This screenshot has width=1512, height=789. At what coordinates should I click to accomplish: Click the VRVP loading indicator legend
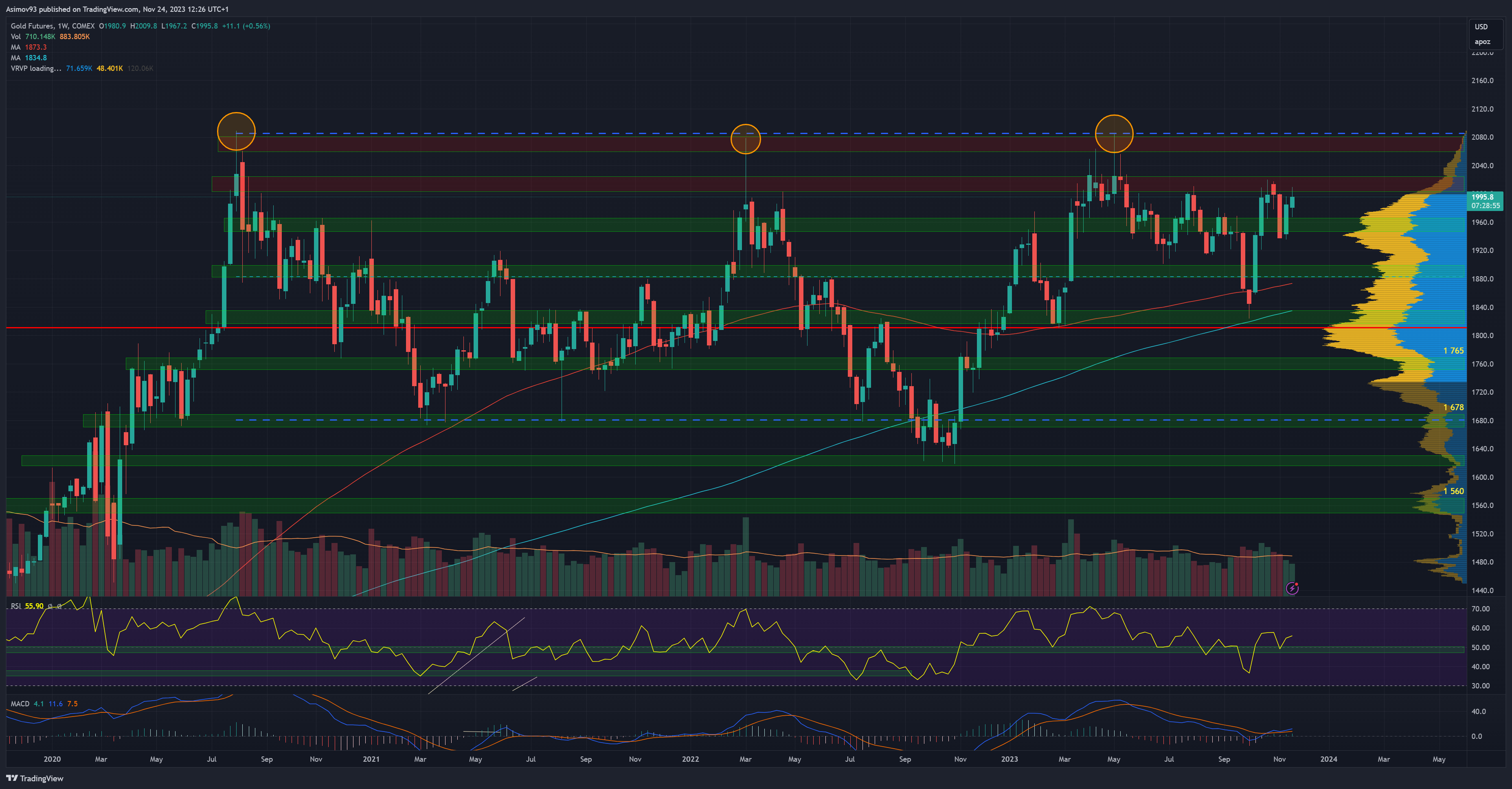coord(35,68)
